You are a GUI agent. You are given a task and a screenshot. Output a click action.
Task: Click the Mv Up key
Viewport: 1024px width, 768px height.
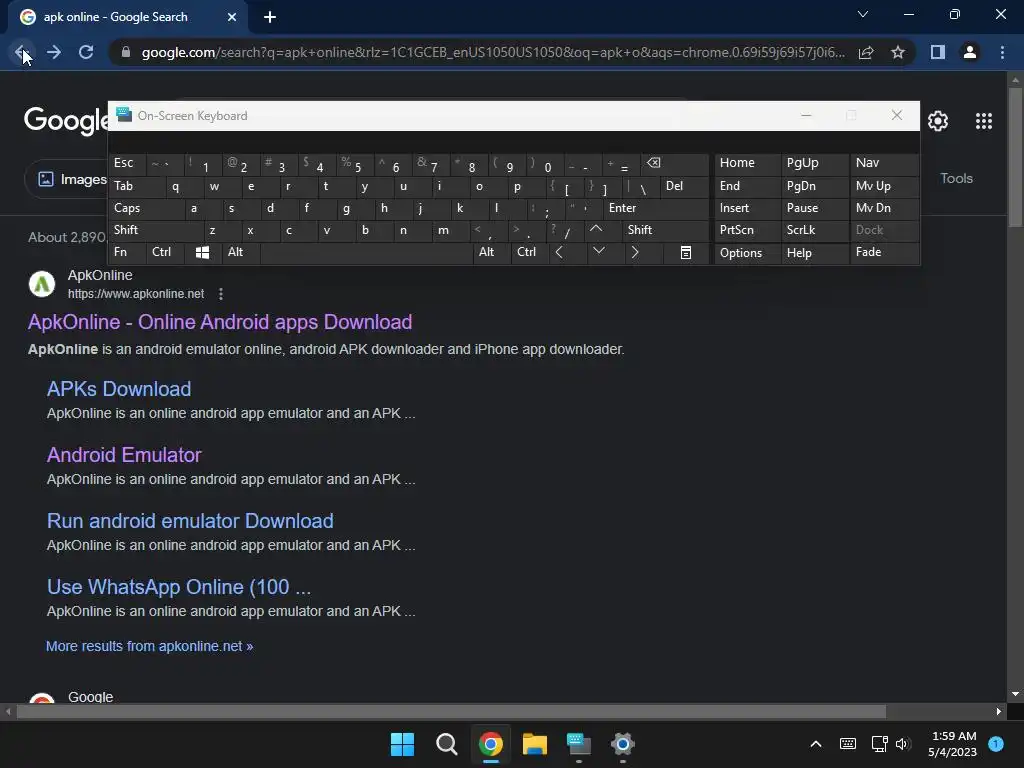tap(884, 187)
